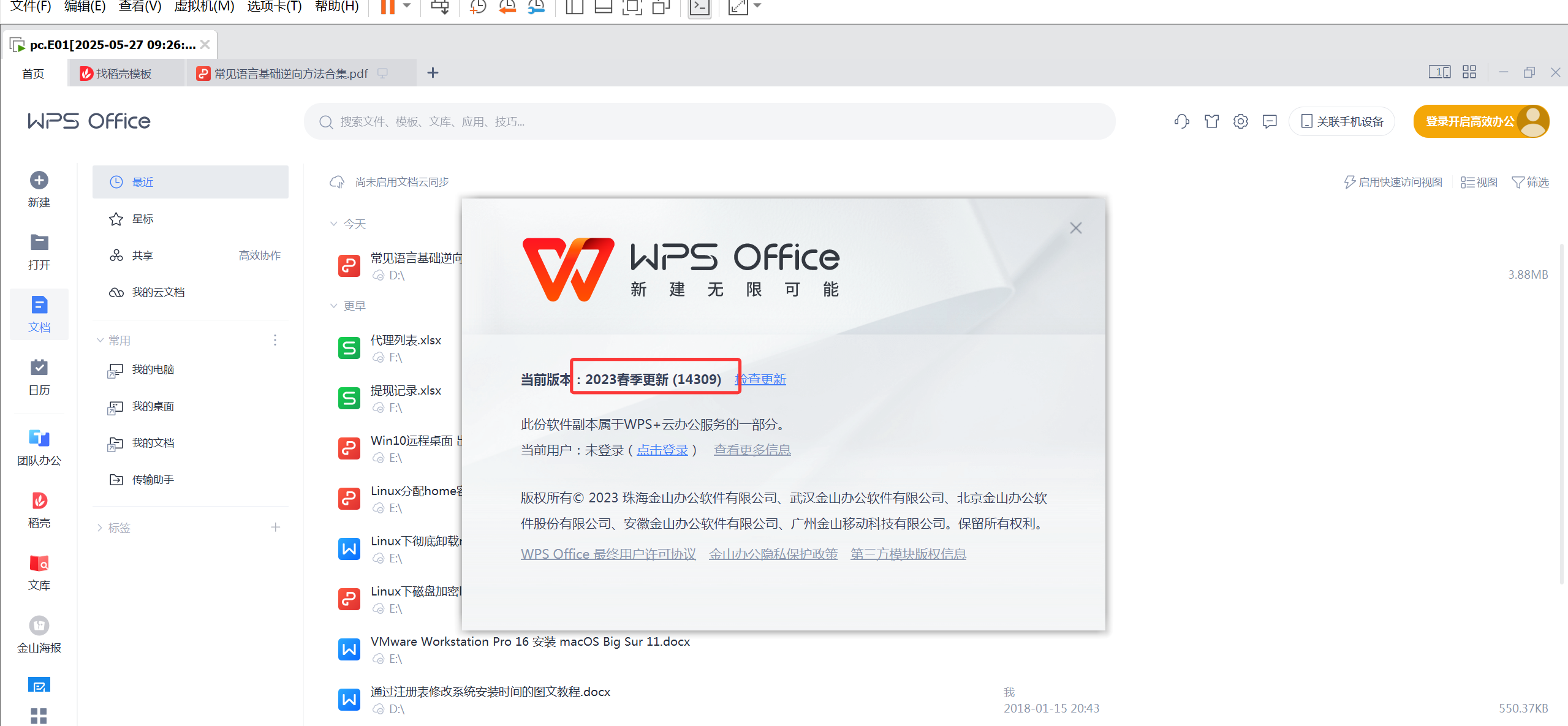Viewport: 1568px width, 726px height.
Task: Open WPS Office 最终用户许可协议 link
Action: [608, 554]
